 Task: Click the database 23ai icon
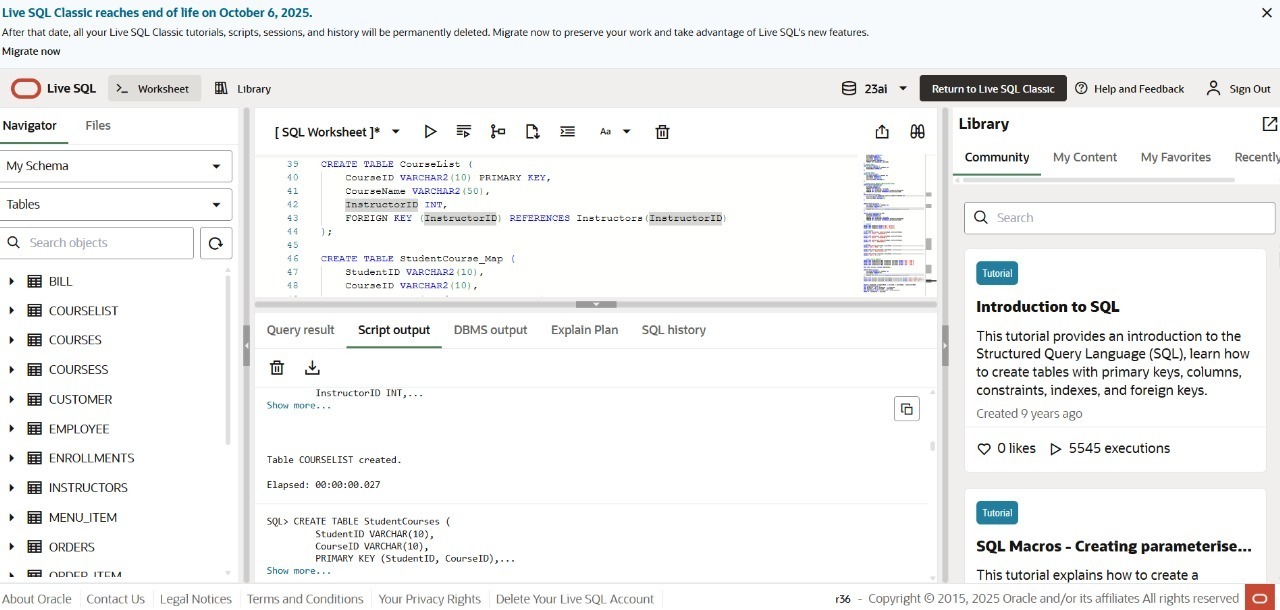(x=849, y=88)
